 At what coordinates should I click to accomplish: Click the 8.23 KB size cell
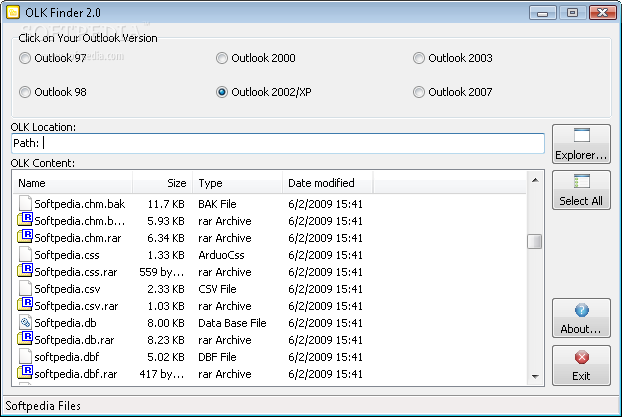(x=166, y=340)
